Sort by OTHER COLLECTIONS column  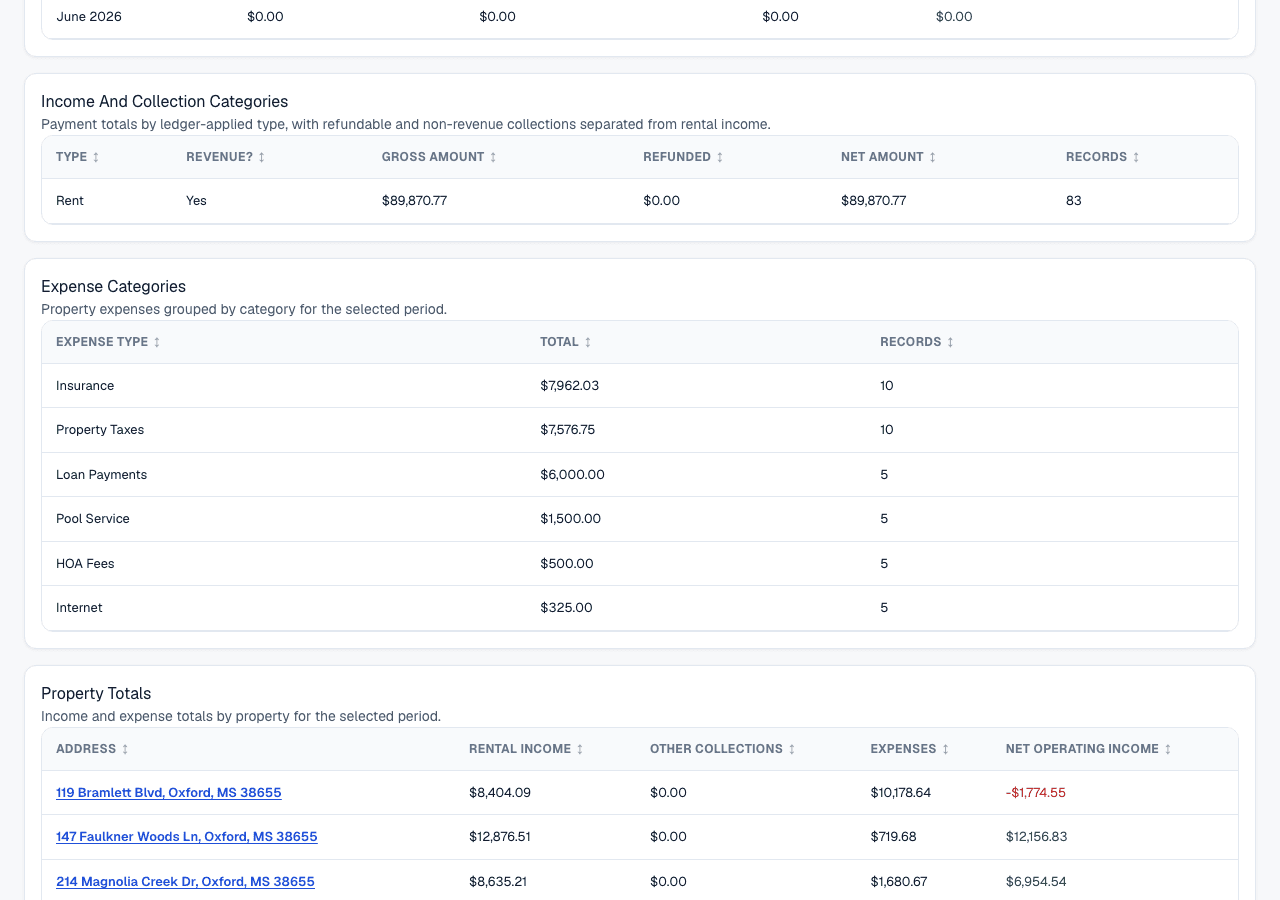coord(722,749)
